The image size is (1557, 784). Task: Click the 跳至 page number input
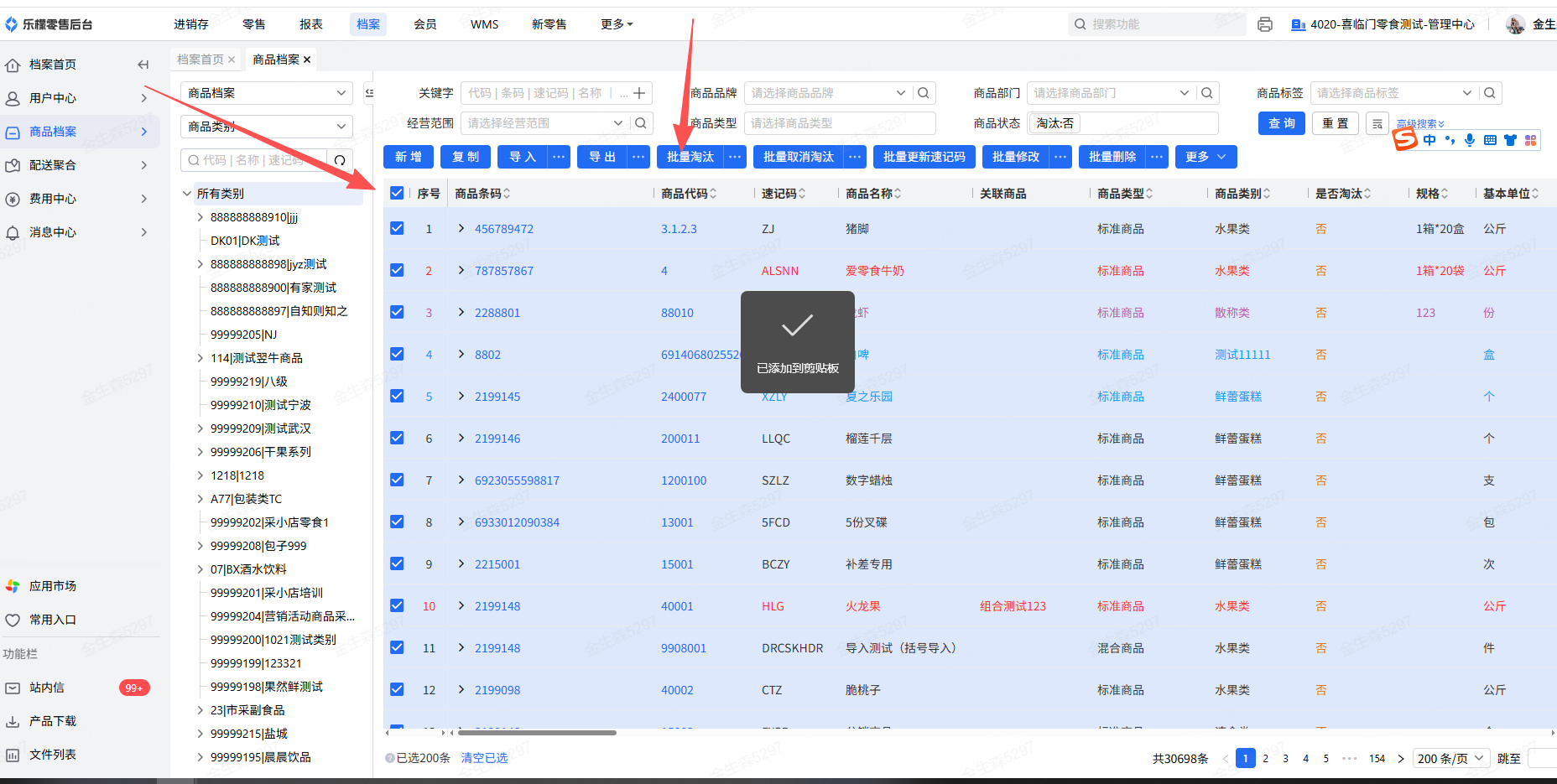tap(1542, 759)
